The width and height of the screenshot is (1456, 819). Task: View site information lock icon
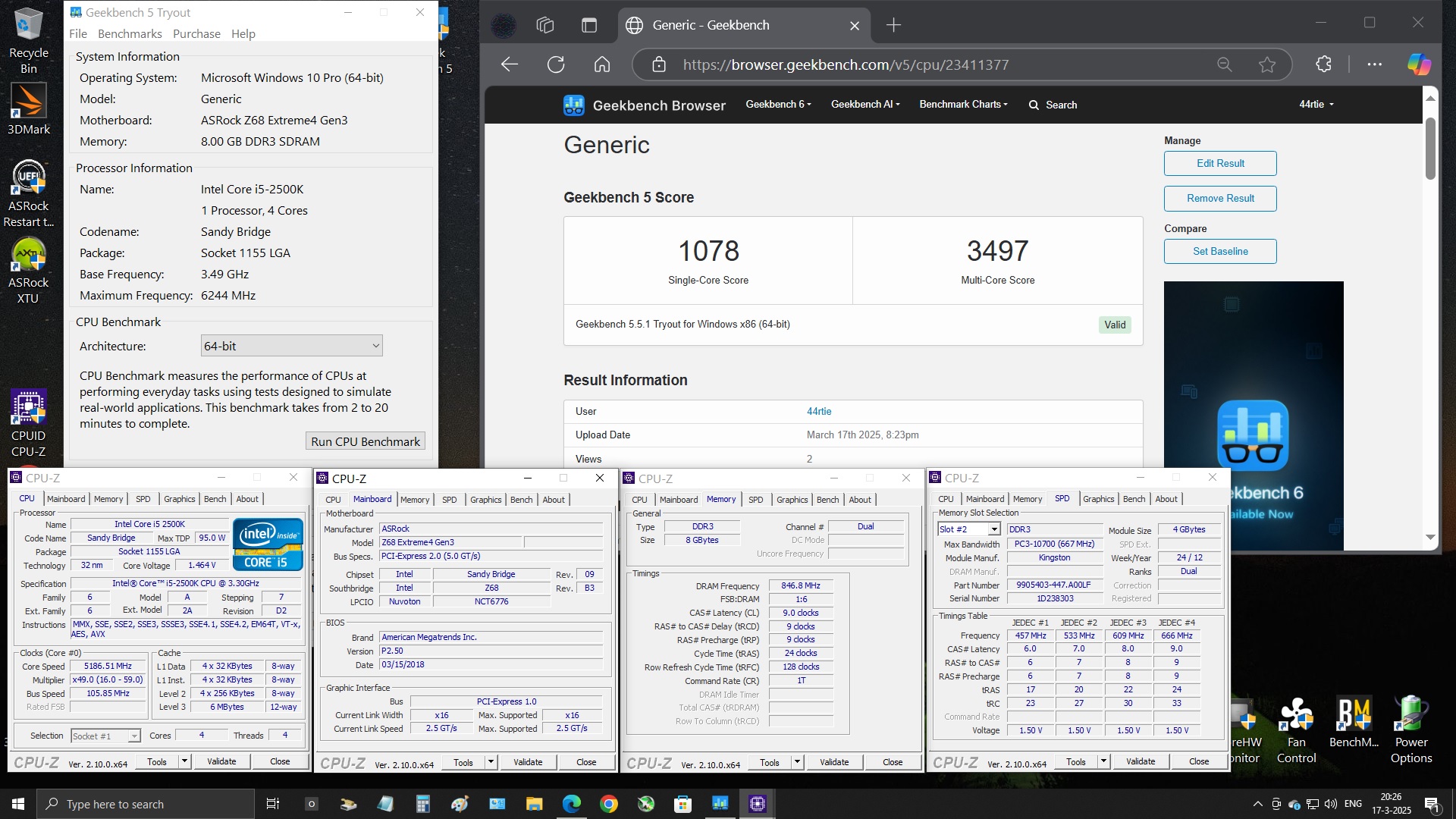click(659, 64)
